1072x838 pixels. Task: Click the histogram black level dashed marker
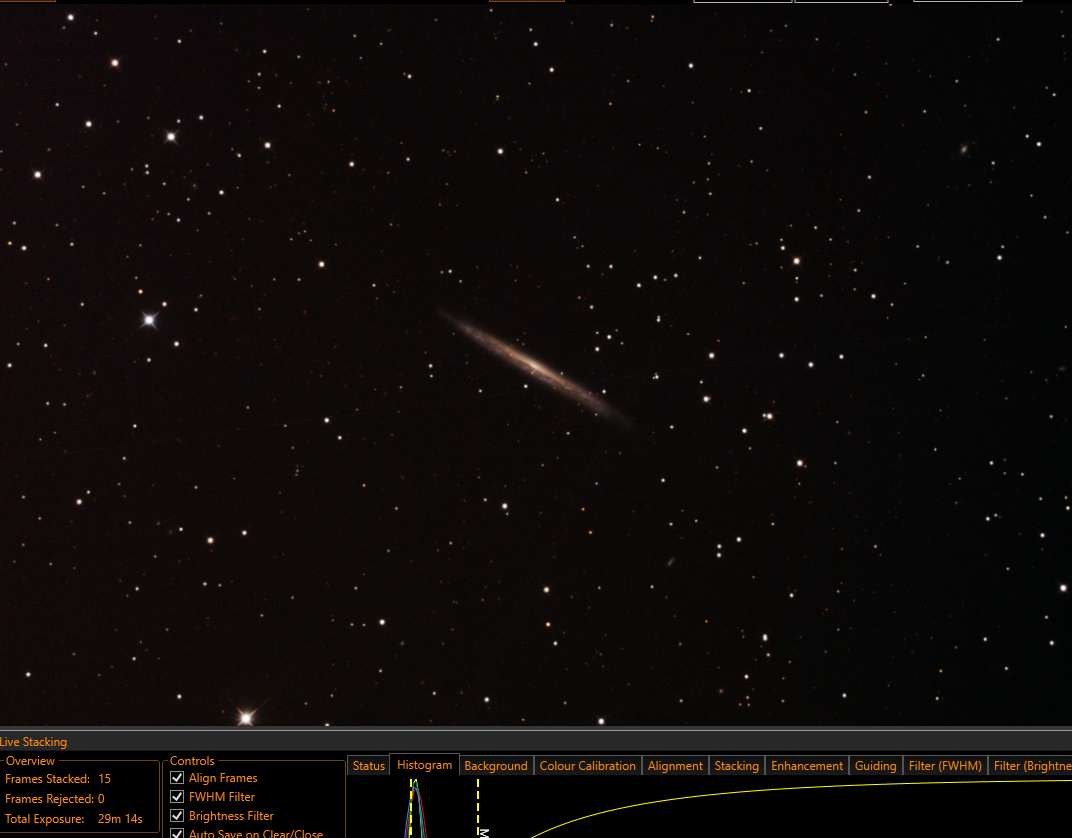411,808
